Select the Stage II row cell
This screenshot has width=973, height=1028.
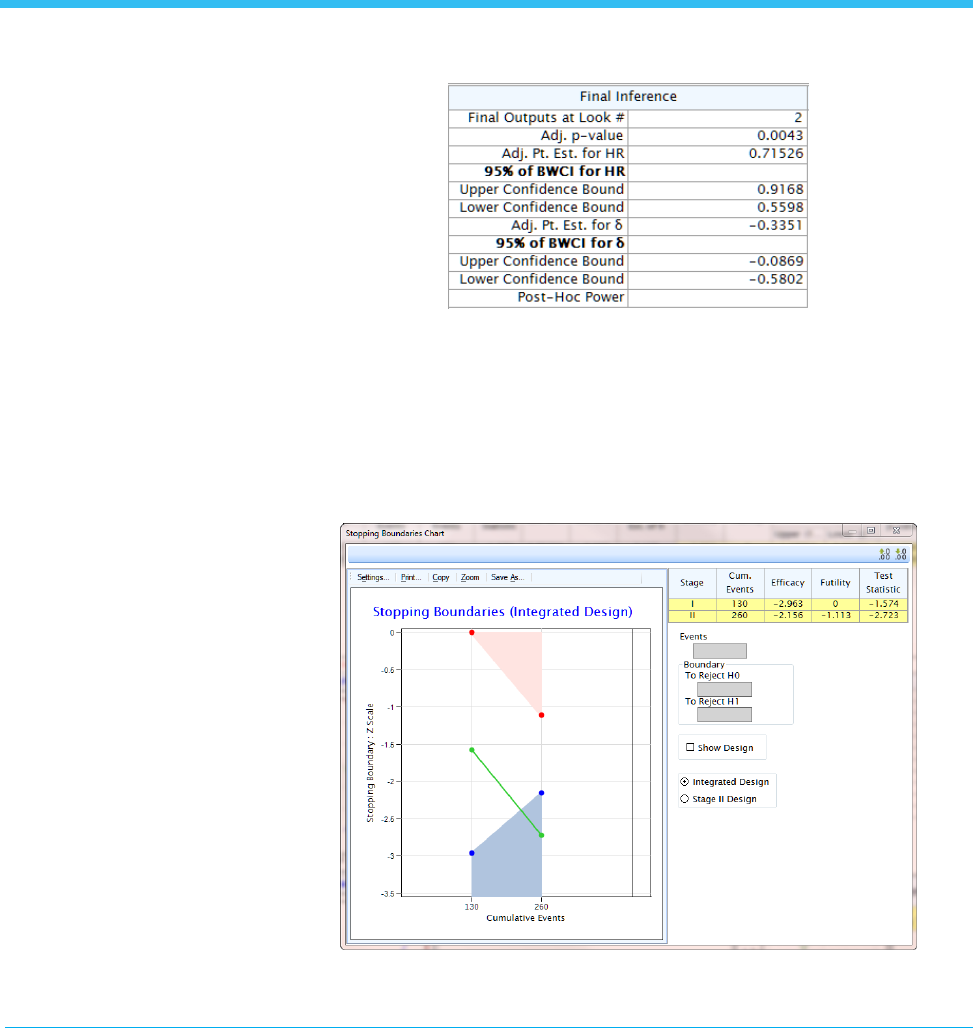(692, 616)
